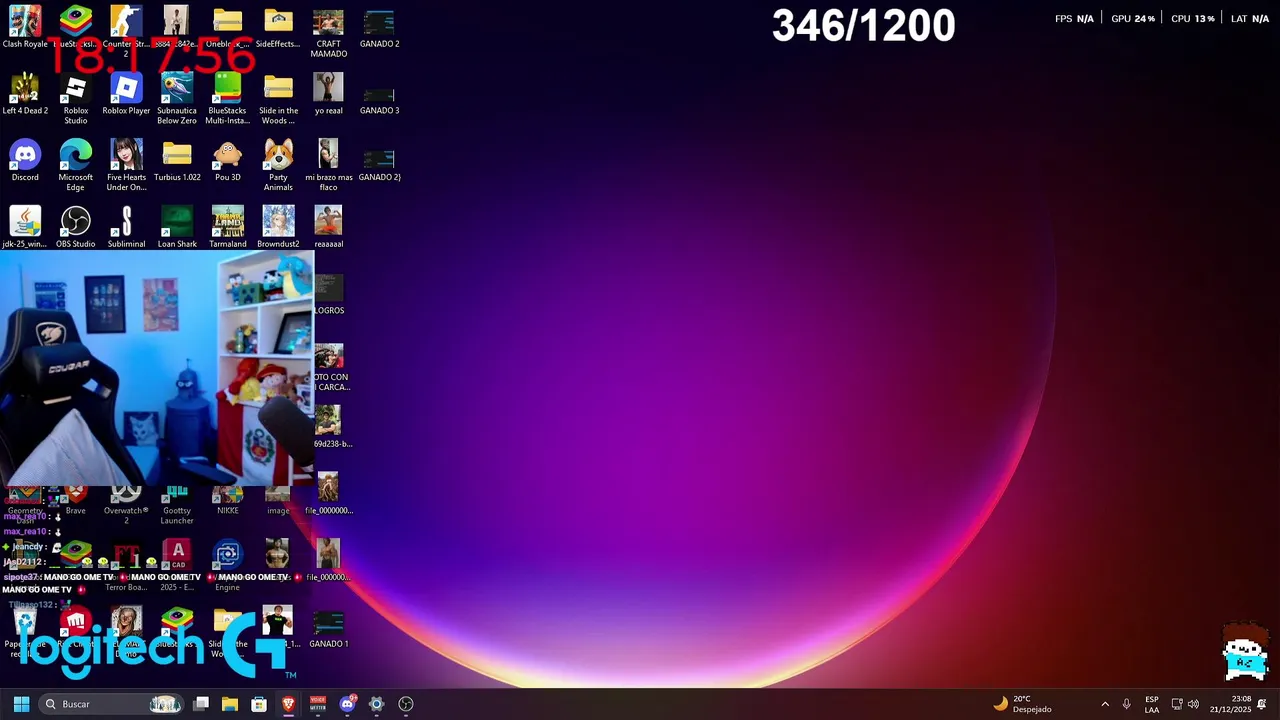Open the Settings gear in the taskbar
Screen dimensions: 1280x720
coord(376,704)
